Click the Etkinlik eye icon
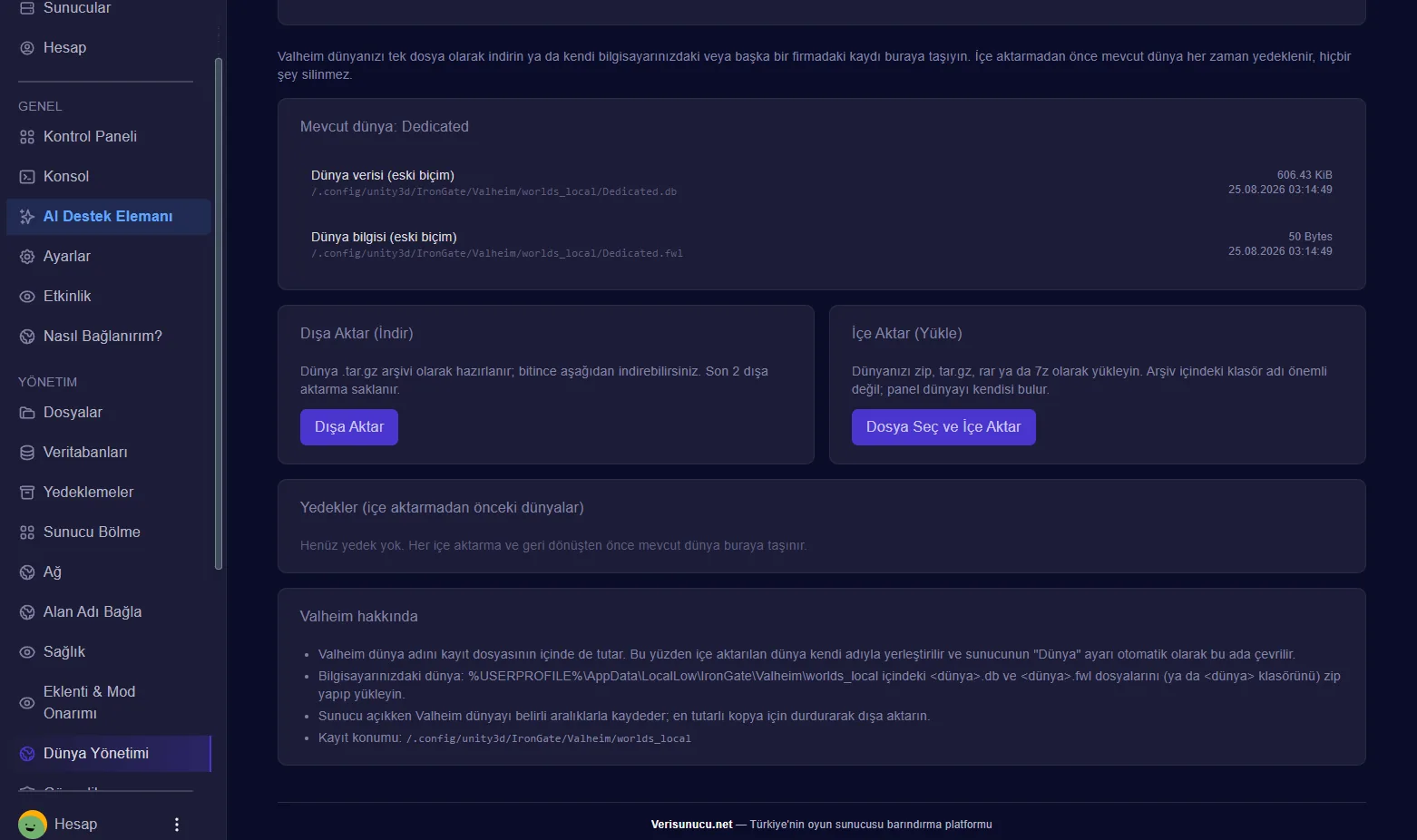Viewport: 1417px width, 840px height. [x=27, y=297]
